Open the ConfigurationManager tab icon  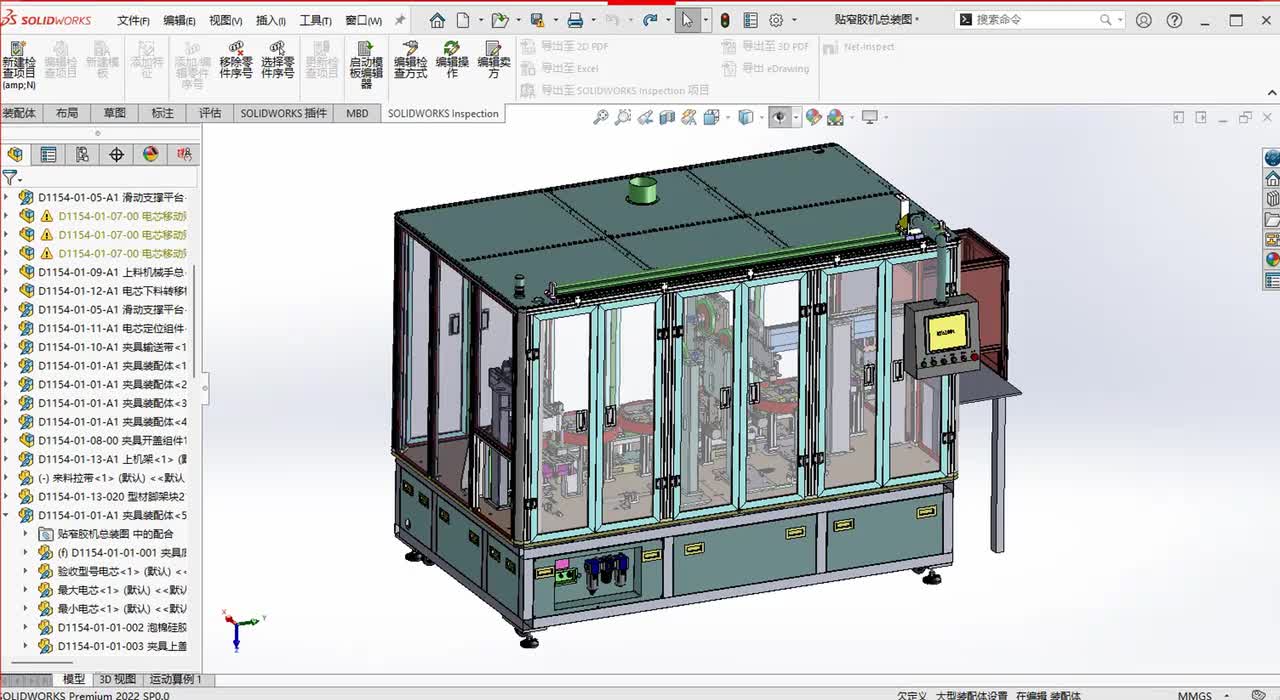pyautogui.click(x=82, y=154)
